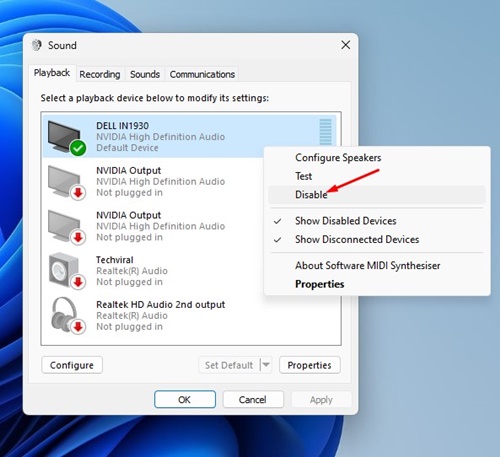Choose Configure Speakers from context menu
This screenshot has width=500, height=457.
point(377,158)
